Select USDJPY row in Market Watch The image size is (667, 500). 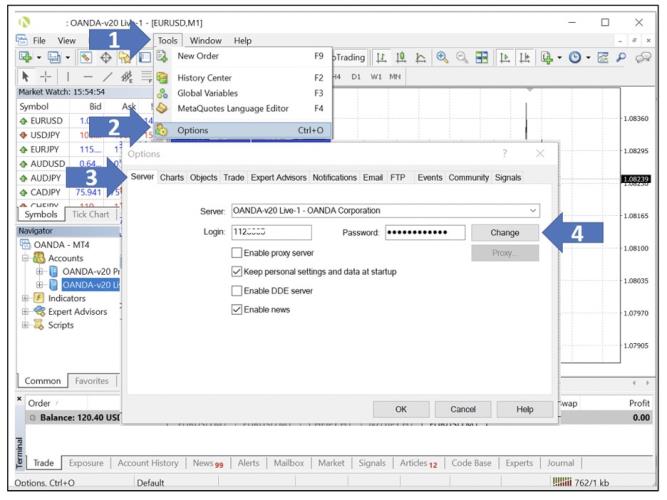[85, 135]
